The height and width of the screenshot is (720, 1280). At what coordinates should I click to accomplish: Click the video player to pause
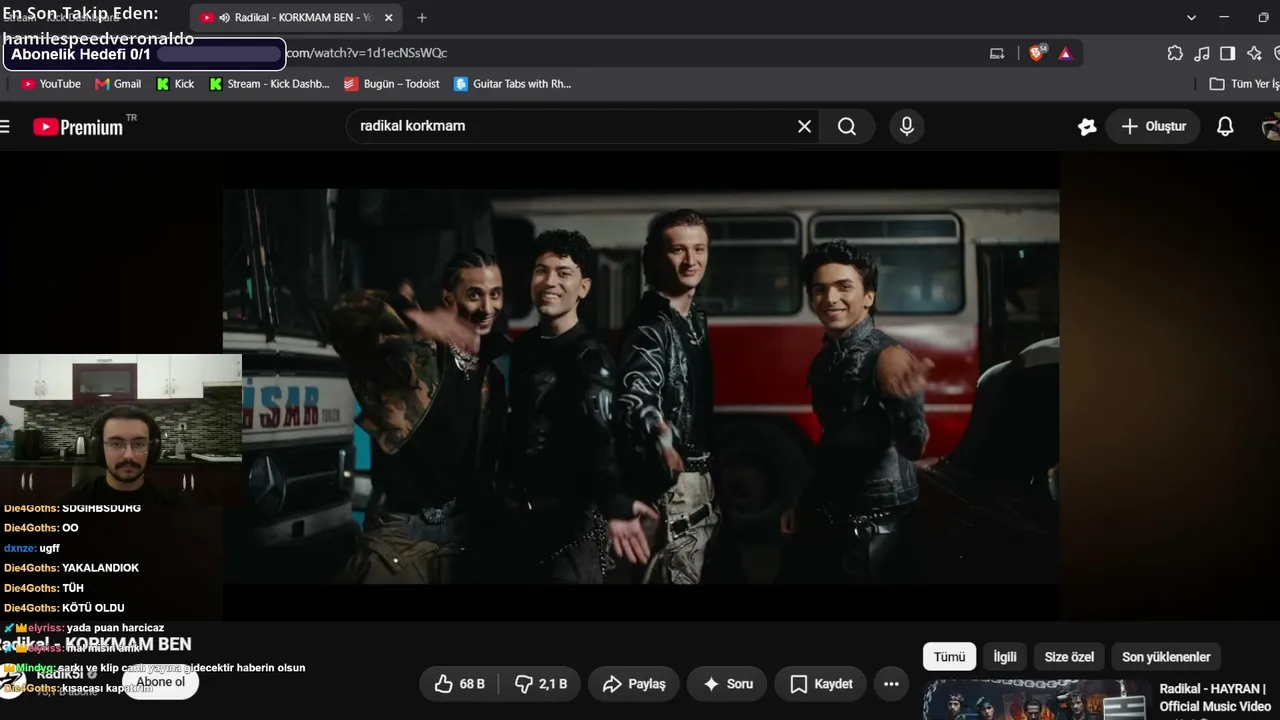(641, 385)
